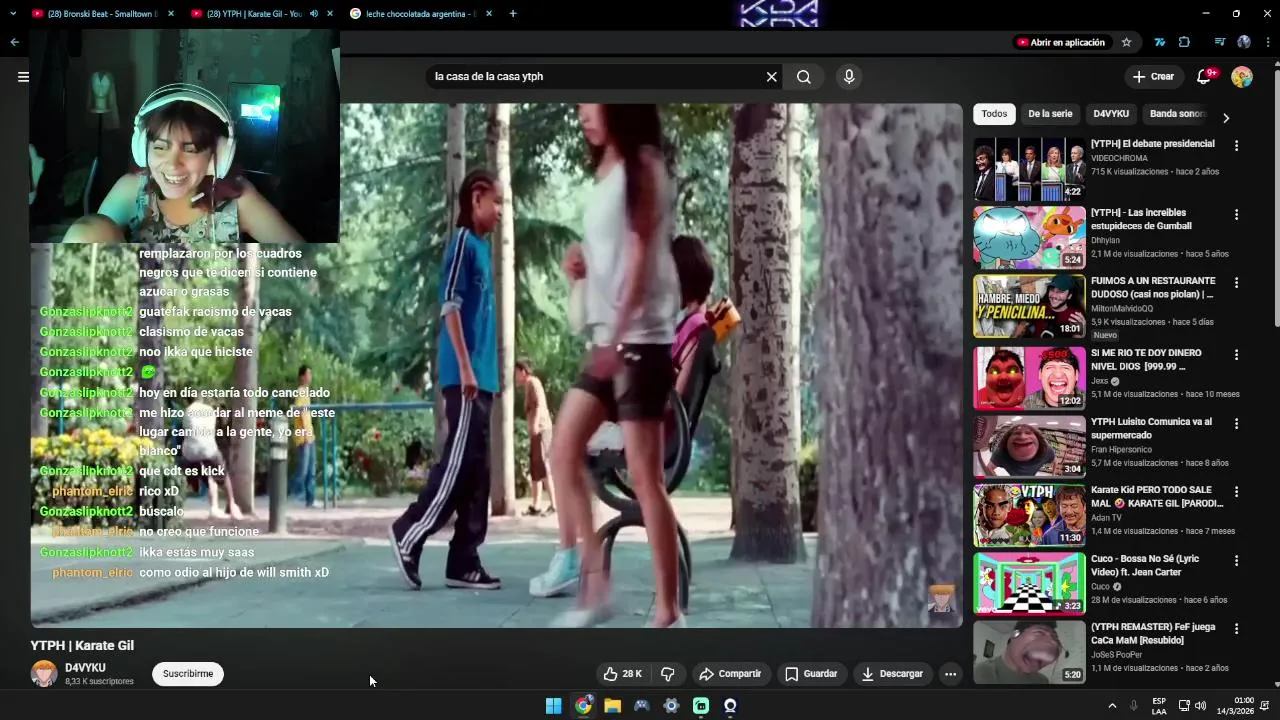Screen dimensions: 1280x720
Task: Go back with the browser arrow
Action: (x=14, y=42)
